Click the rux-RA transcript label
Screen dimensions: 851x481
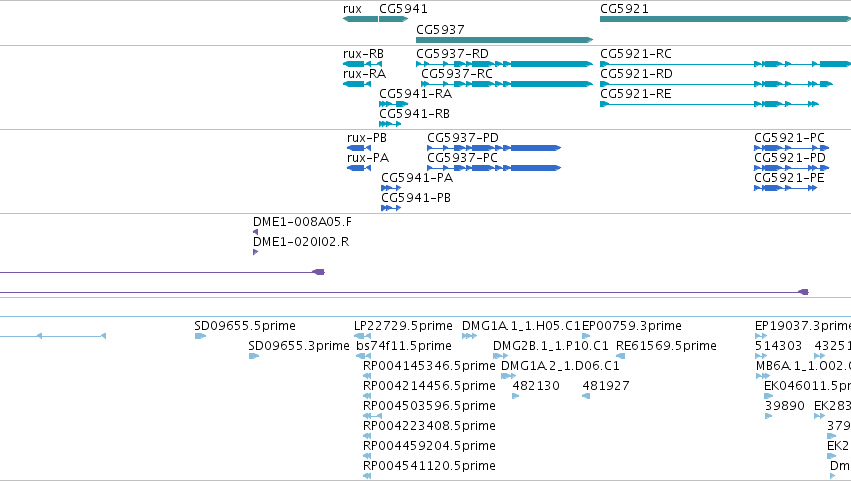click(x=364, y=74)
